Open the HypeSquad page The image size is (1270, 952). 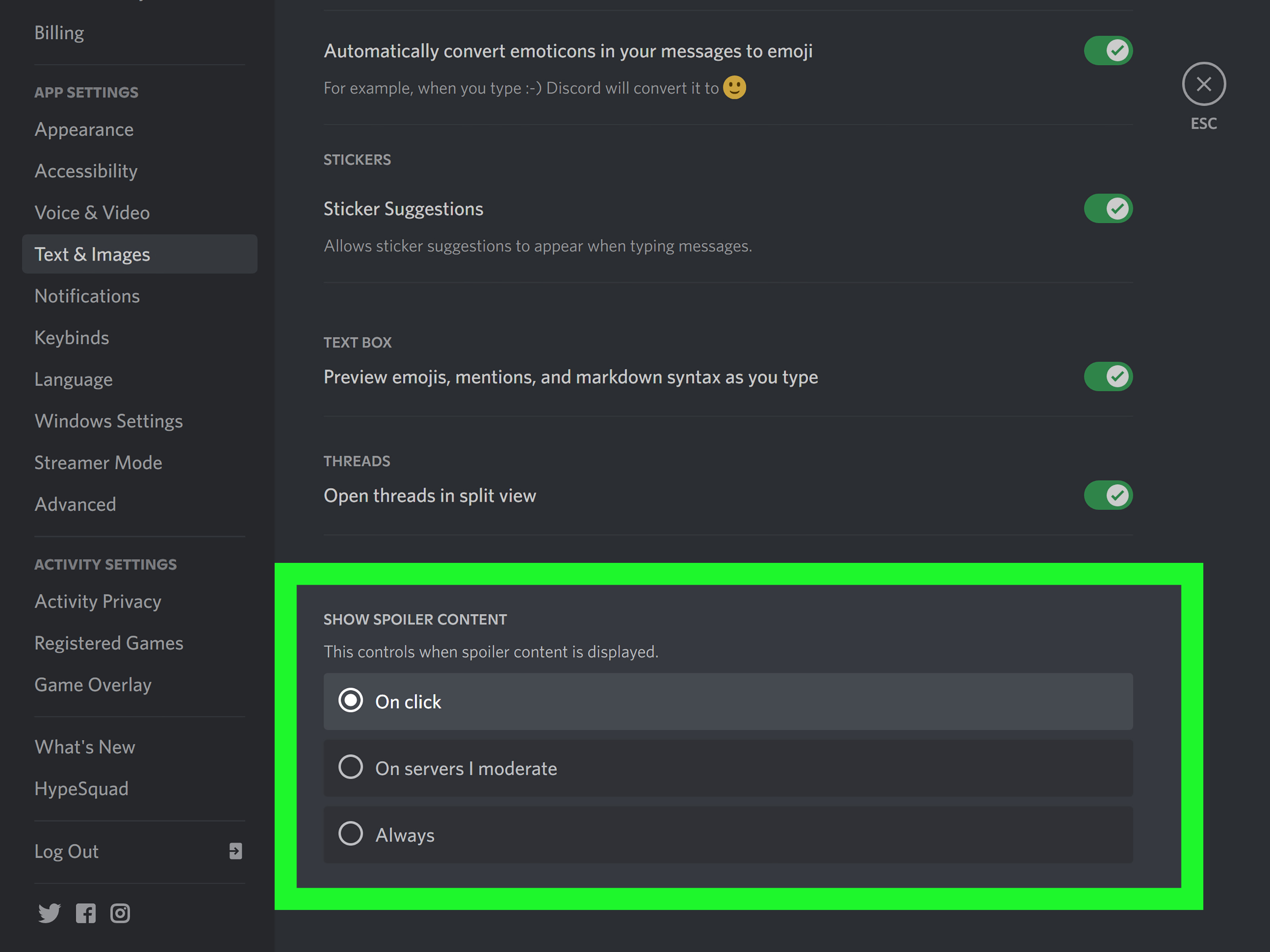pyautogui.click(x=81, y=788)
